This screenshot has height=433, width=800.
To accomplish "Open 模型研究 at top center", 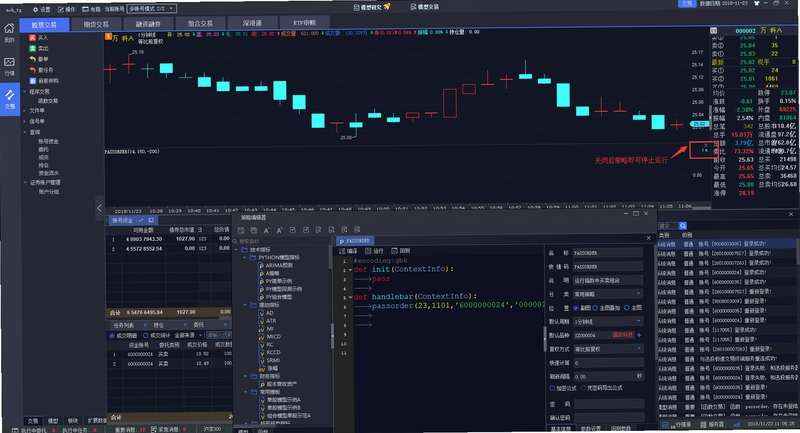I will click(x=371, y=7).
